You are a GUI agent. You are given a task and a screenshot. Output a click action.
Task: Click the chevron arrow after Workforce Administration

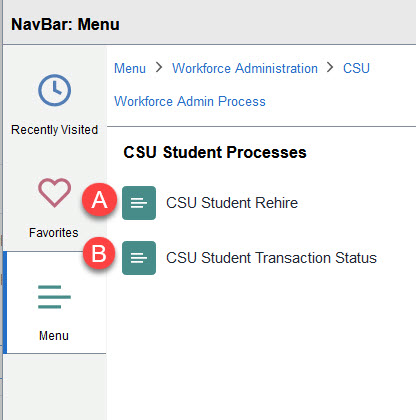pyautogui.click(x=330, y=67)
